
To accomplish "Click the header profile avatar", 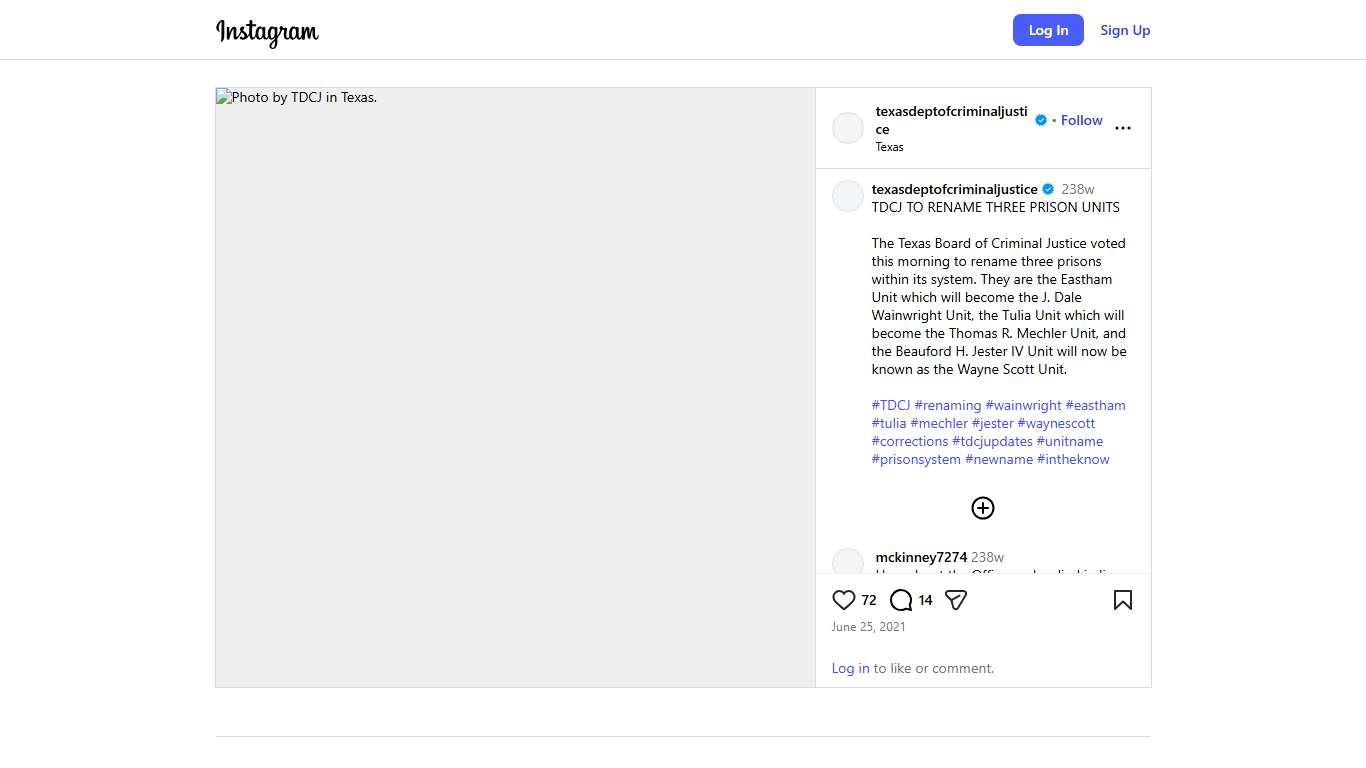I will click(848, 128).
